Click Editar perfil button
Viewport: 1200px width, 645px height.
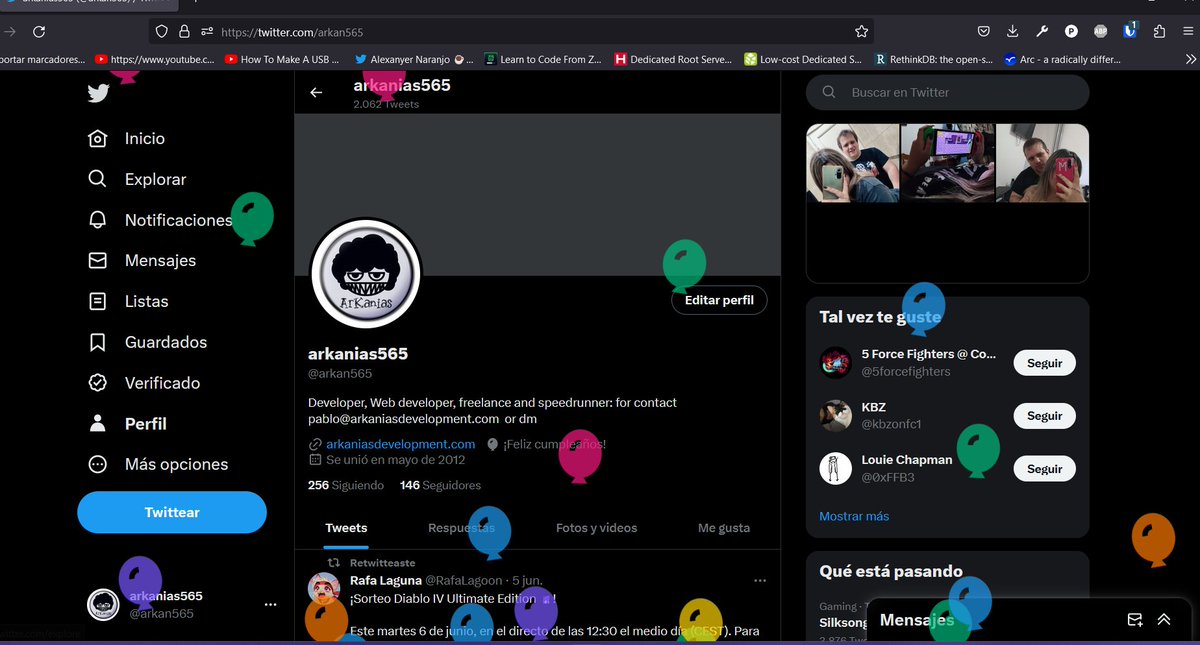pos(719,300)
